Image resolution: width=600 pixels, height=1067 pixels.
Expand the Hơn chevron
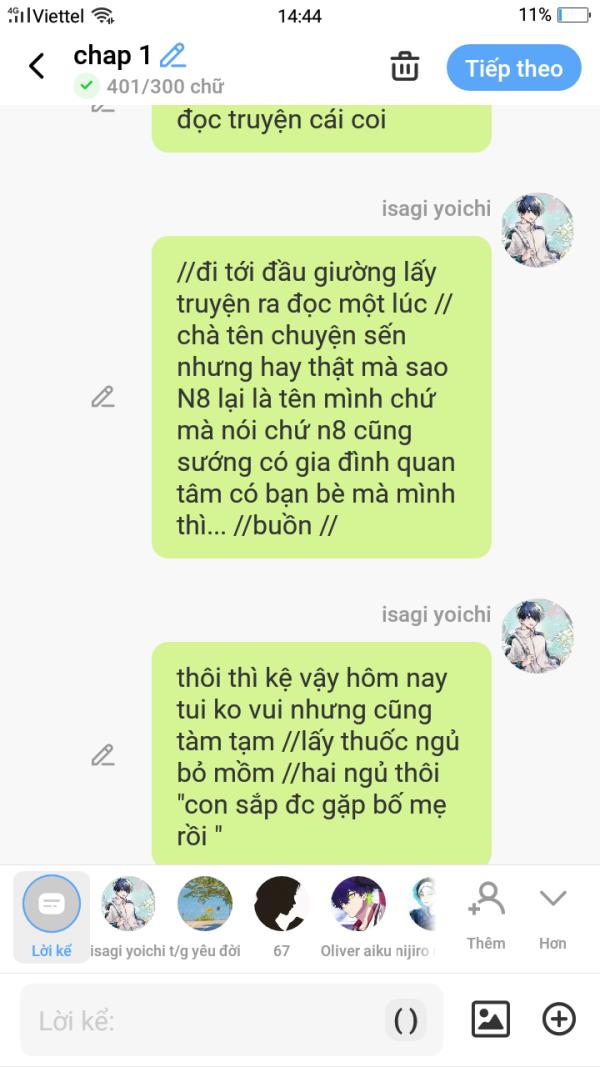point(552,915)
